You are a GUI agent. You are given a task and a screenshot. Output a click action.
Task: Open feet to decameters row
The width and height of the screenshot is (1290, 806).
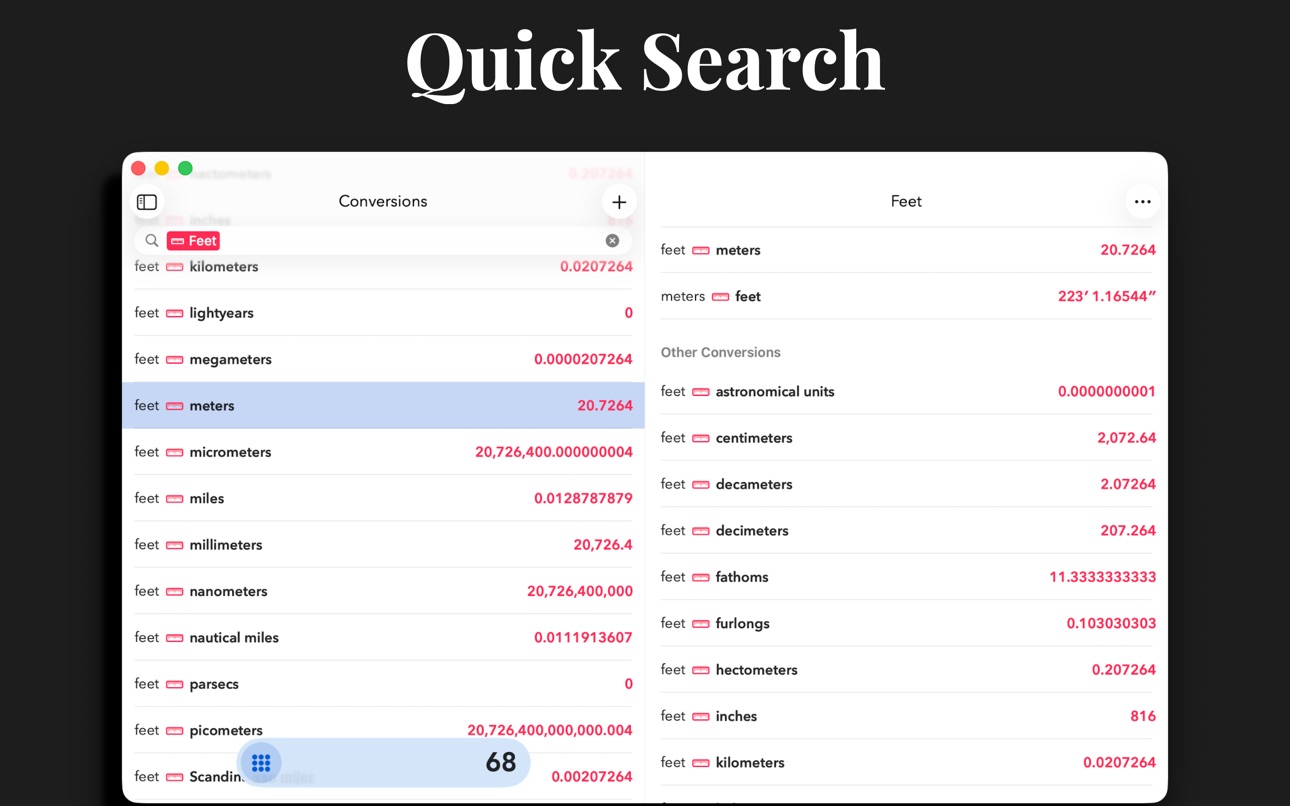(908, 484)
